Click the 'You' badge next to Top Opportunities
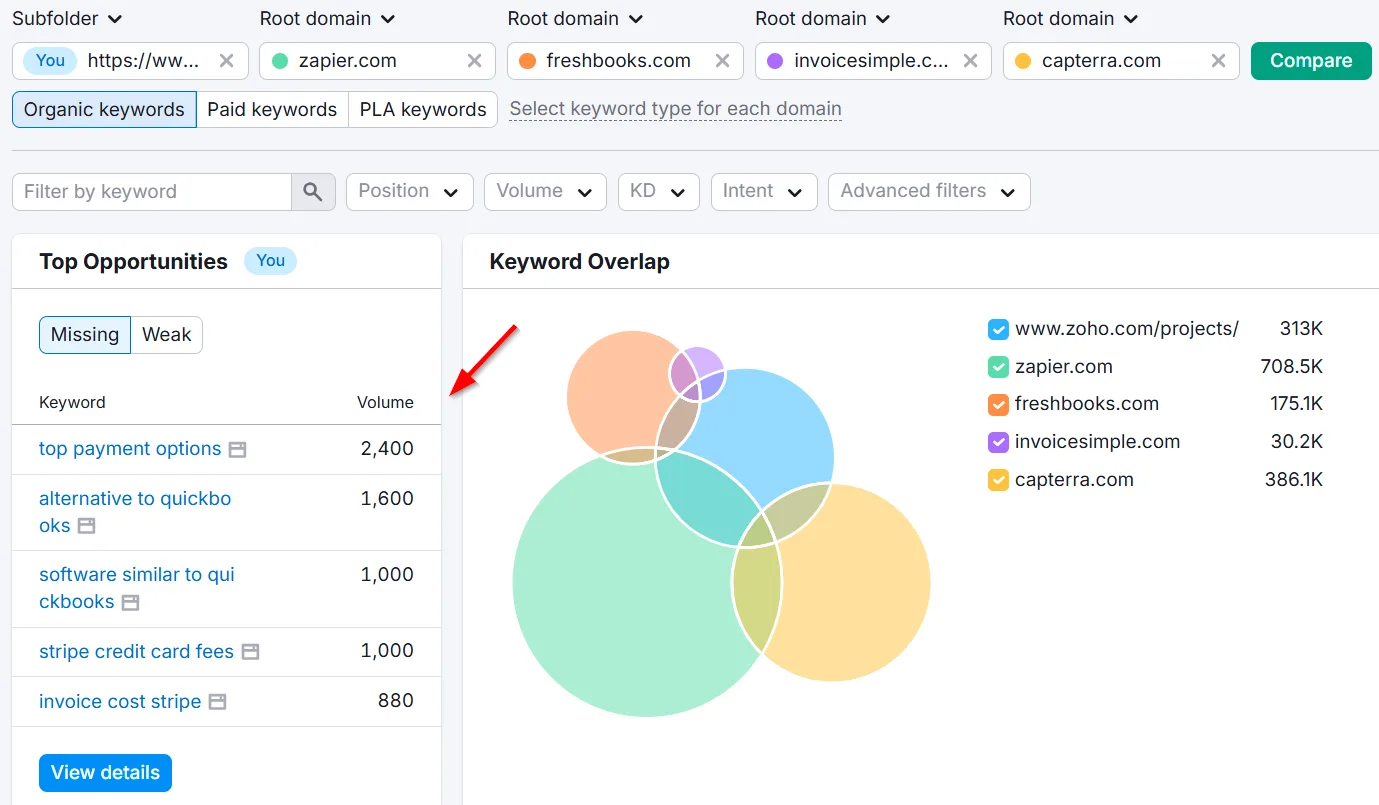Viewport: 1379px width, 805px height. 270,261
